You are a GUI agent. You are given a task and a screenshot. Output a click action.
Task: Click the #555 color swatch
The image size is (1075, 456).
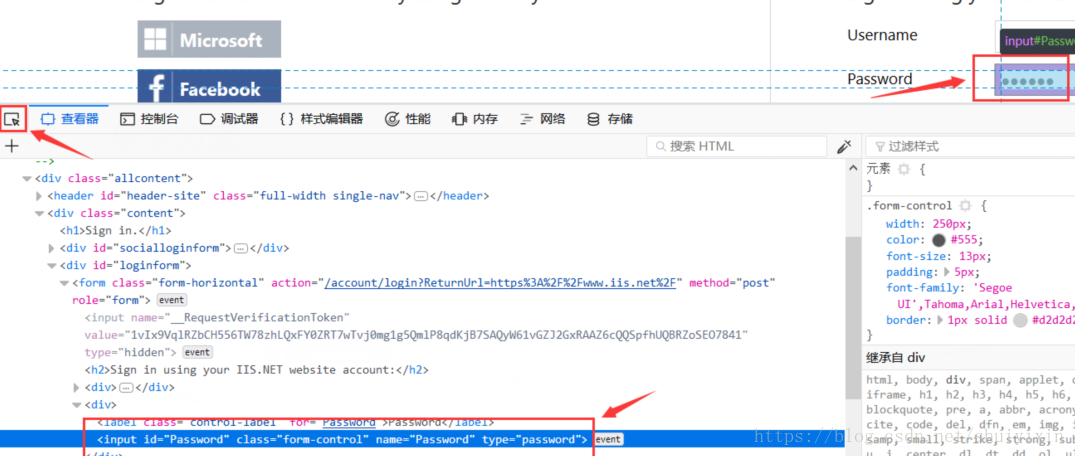(x=939, y=240)
